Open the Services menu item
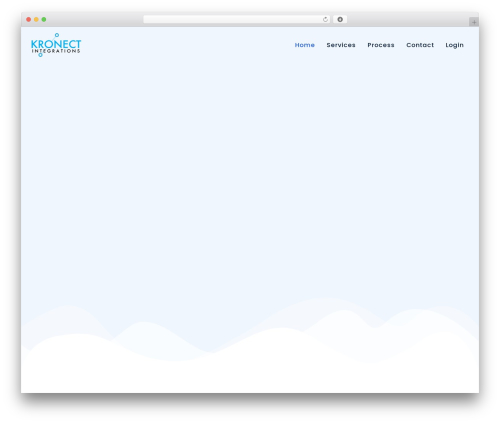The image size is (500, 423). click(x=341, y=45)
